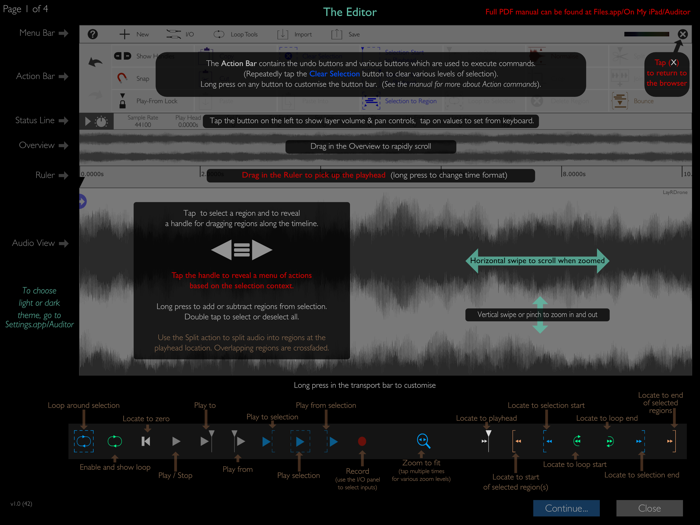Click the Locate to loop start icon
The height and width of the screenshot is (525, 700).
[577, 442]
